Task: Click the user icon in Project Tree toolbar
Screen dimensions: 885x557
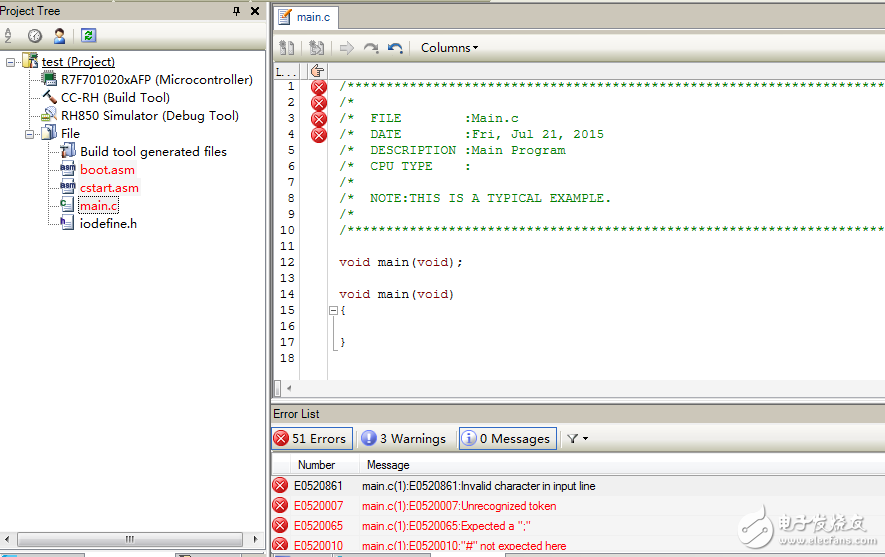Action: (x=60, y=36)
